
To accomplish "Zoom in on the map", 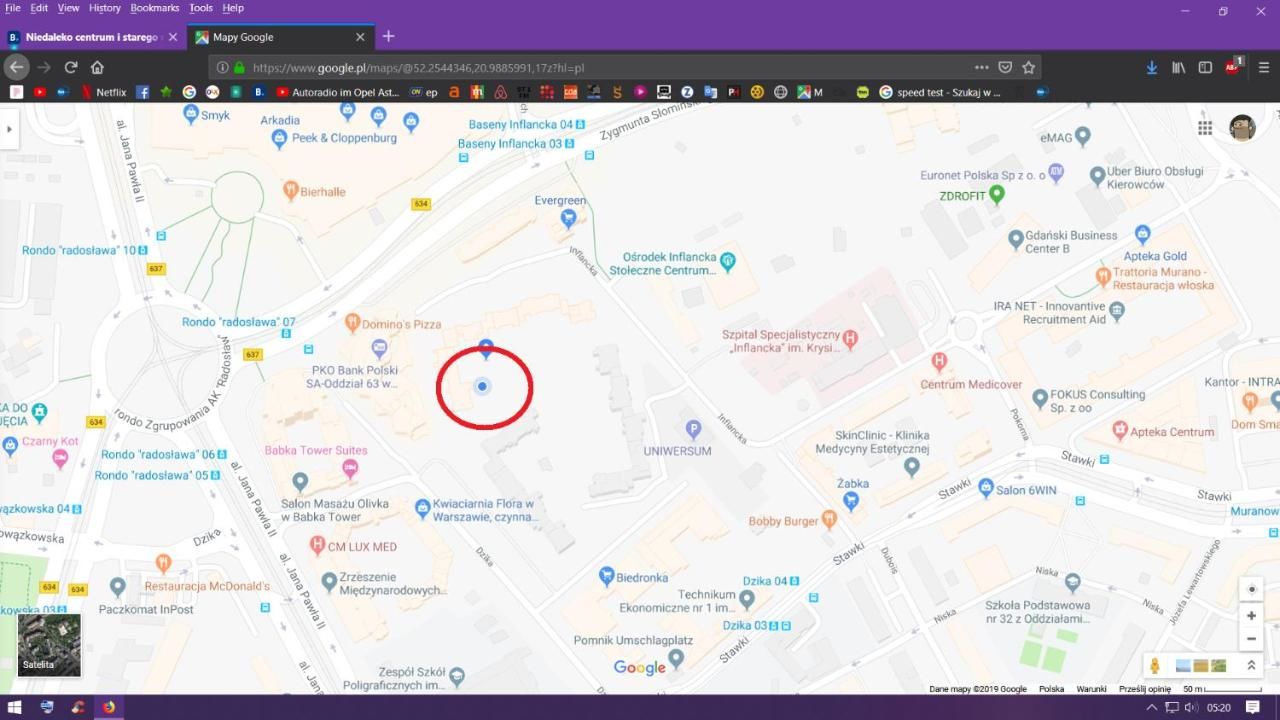I will point(1251,616).
